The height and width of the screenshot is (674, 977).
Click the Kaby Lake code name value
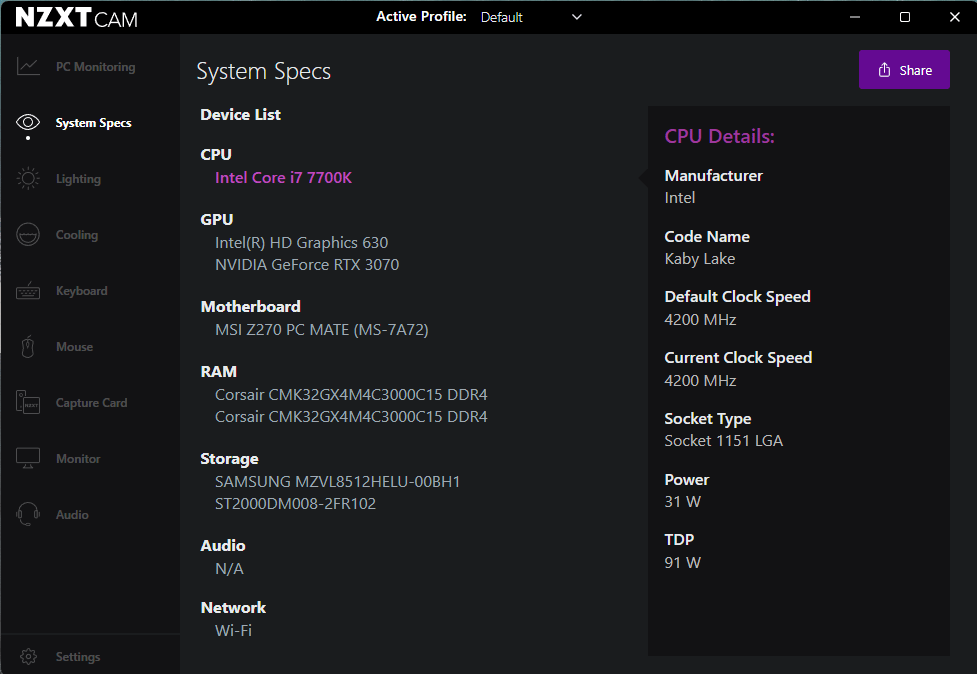tap(700, 259)
